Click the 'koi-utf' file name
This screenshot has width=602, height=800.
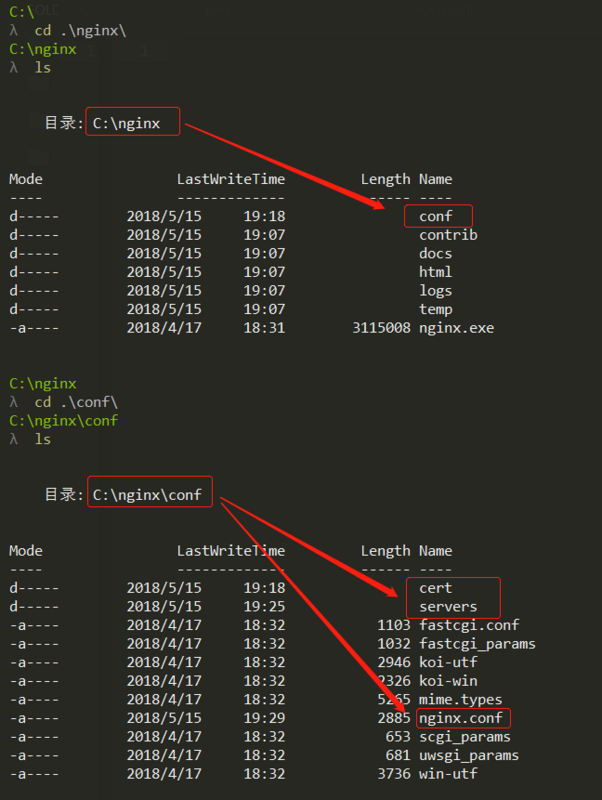pyautogui.click(x=448, y=662)
